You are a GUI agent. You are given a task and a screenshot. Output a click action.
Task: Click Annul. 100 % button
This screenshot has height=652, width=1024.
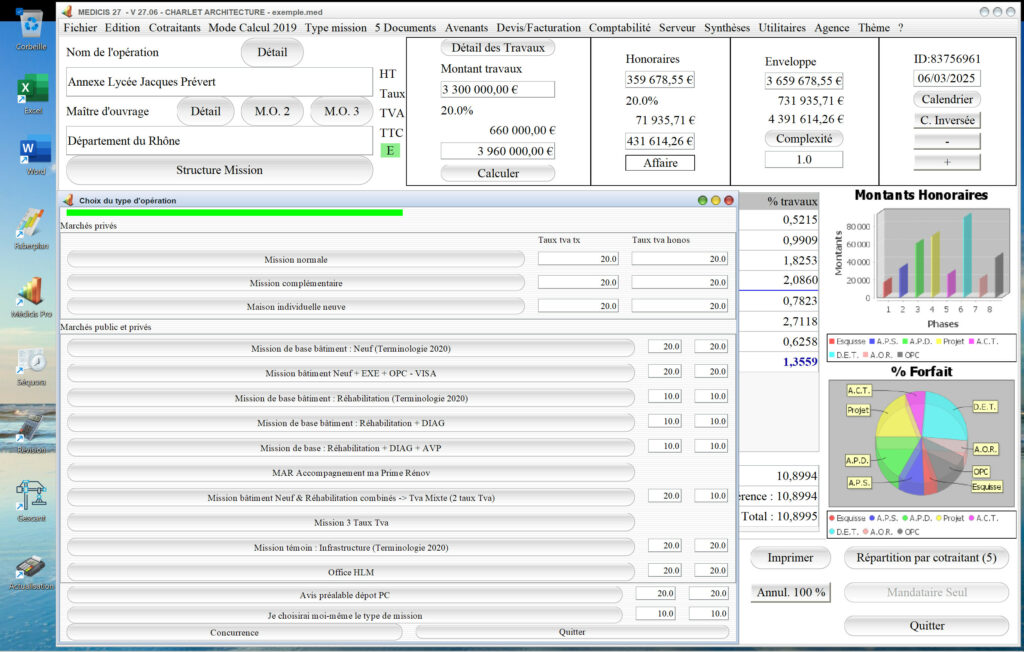[790, 593]
